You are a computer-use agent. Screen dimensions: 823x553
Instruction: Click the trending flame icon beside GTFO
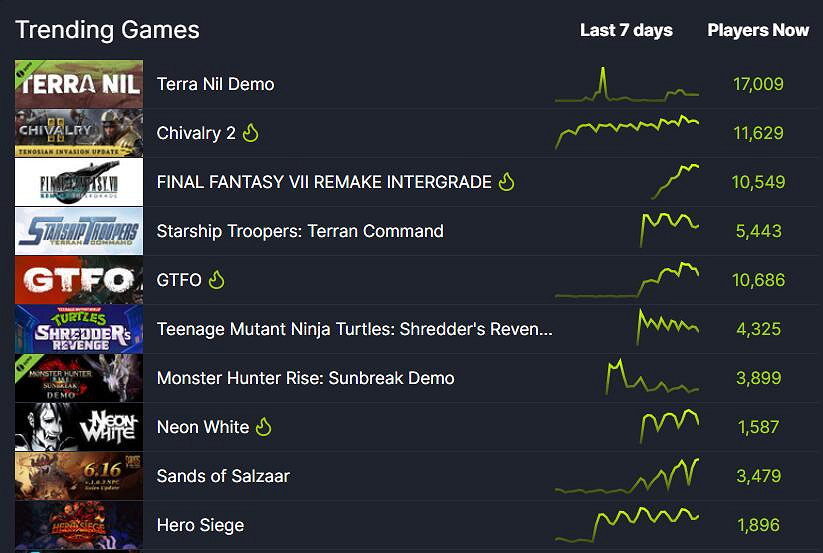coord(217,280)
